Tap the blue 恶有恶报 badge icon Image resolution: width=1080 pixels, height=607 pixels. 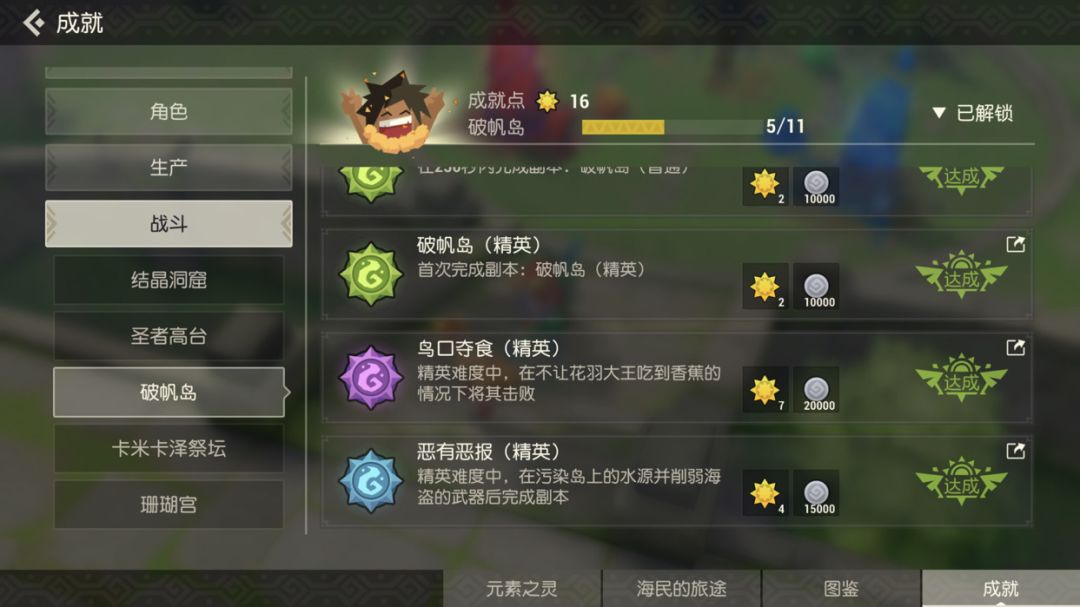tap(371, 481)
